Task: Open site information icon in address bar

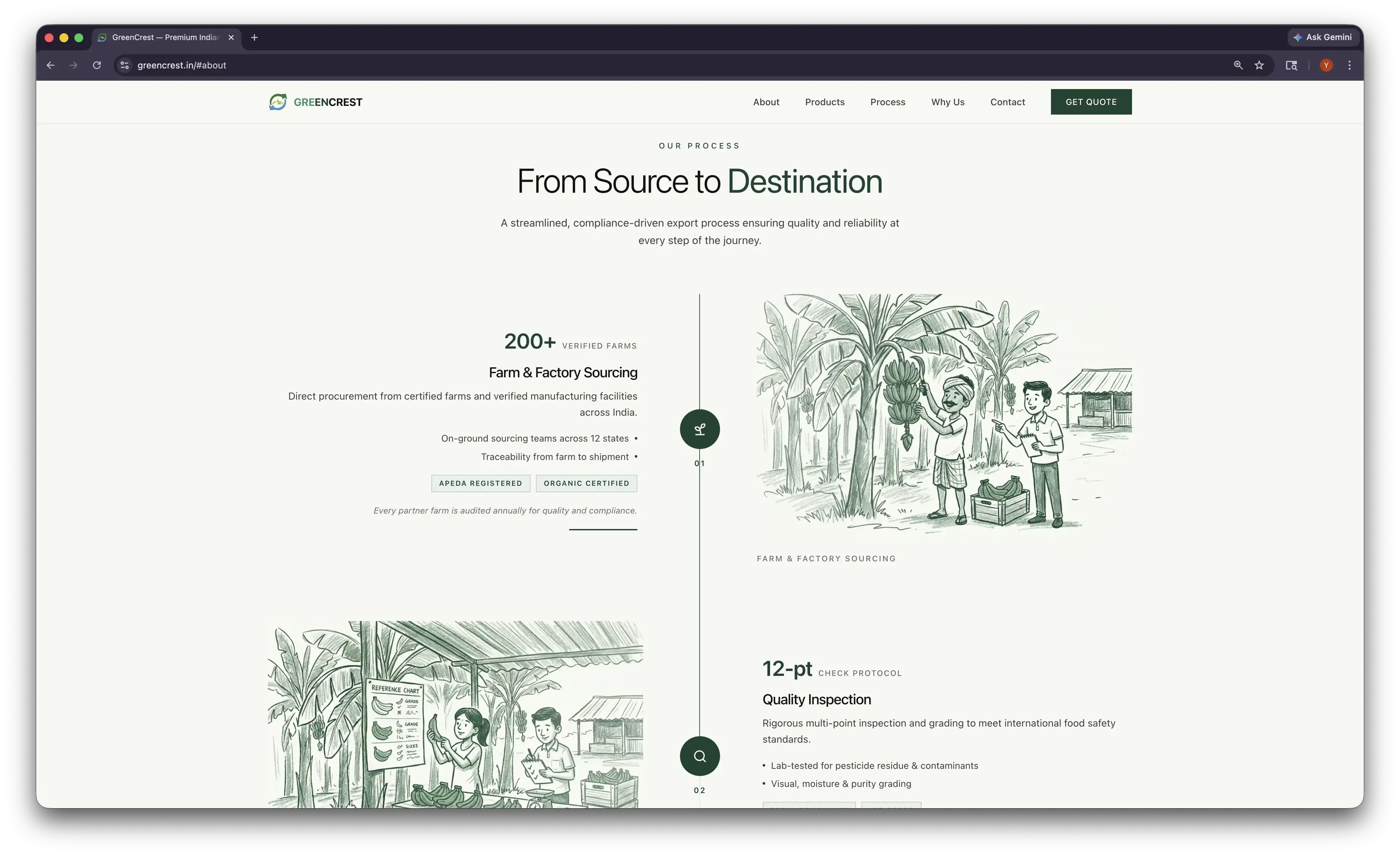Action: (x=125, y=65)
